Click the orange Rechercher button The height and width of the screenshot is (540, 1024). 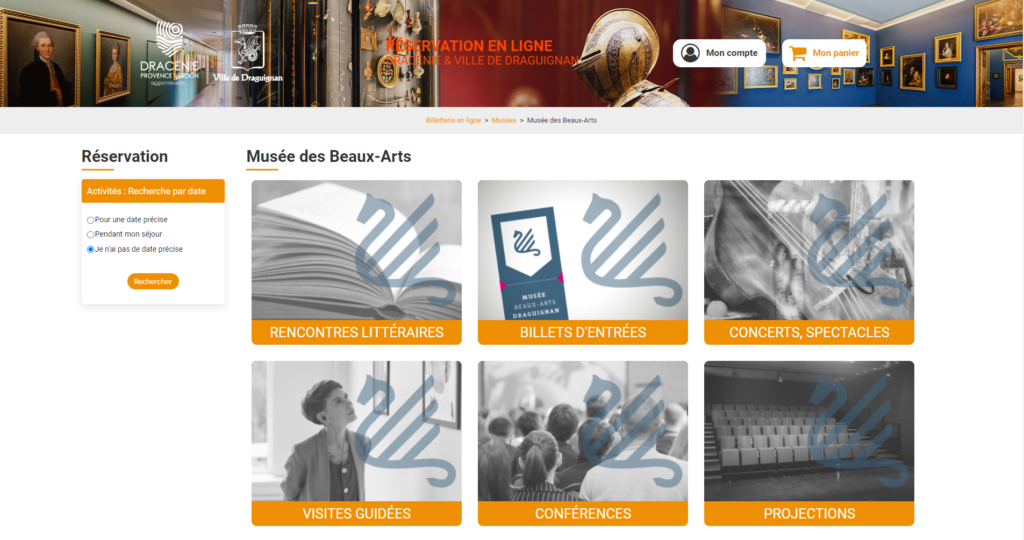tap(153, 281)
